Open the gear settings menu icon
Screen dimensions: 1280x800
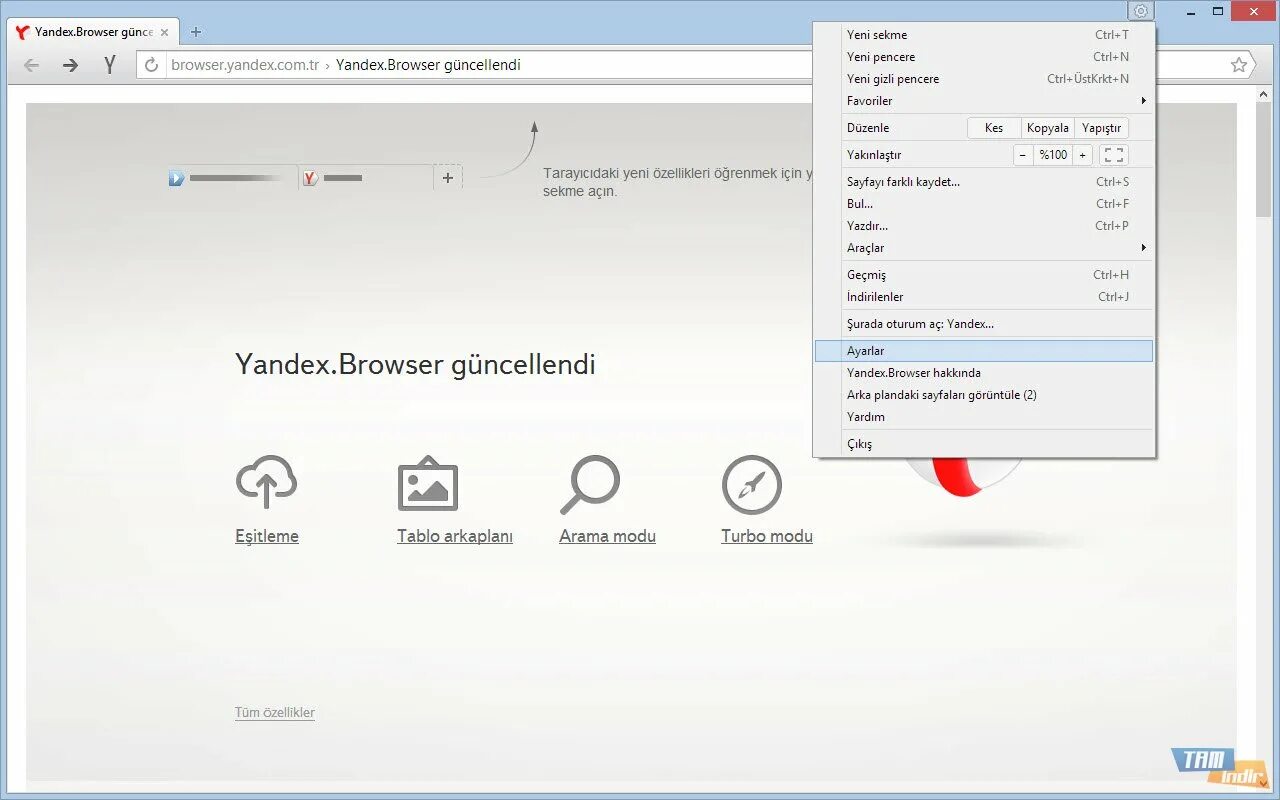tap(1140, 11)
